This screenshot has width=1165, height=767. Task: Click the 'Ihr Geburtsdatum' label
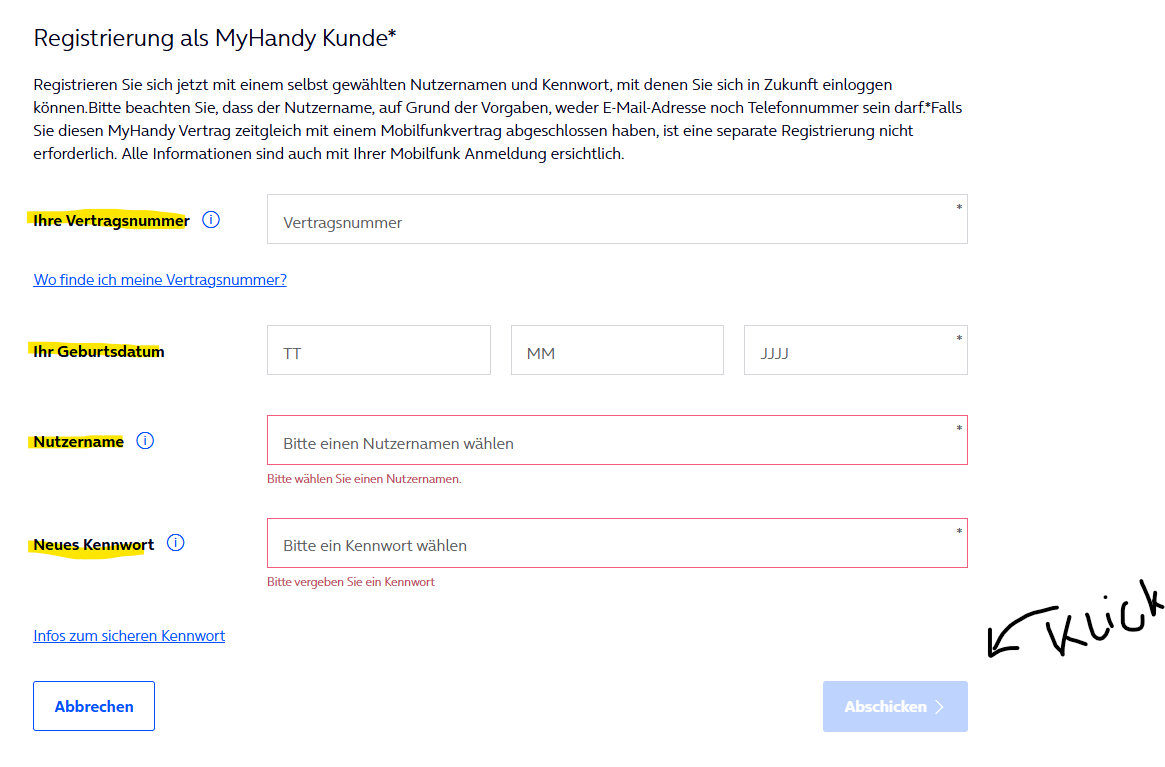[x=99, y=352]
